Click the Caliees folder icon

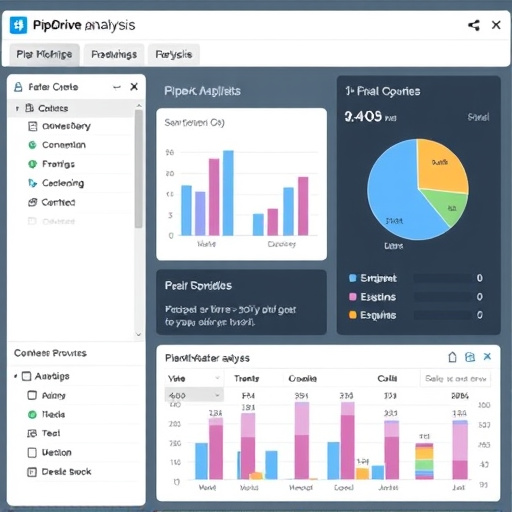[x=30, y=108]
